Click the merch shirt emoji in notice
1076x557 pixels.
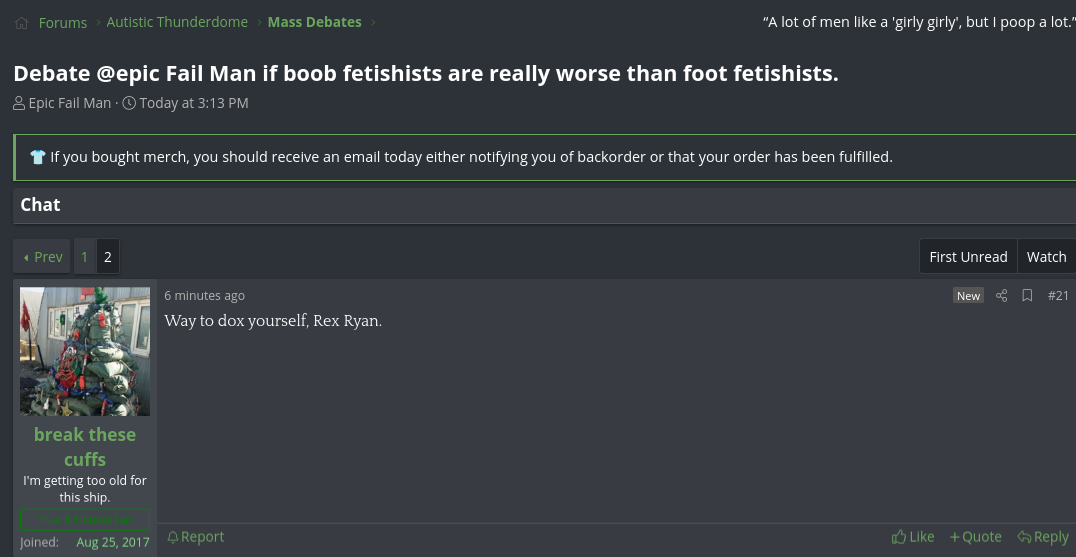pyautogui.click(x=38, y=157)
